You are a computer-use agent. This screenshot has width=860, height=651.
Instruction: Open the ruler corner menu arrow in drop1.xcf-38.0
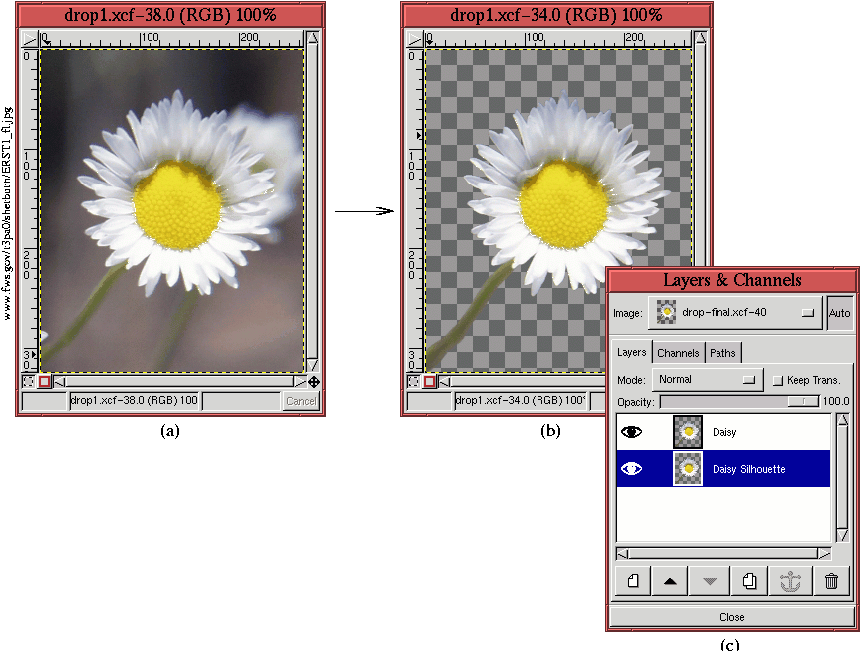click(28, 39)
